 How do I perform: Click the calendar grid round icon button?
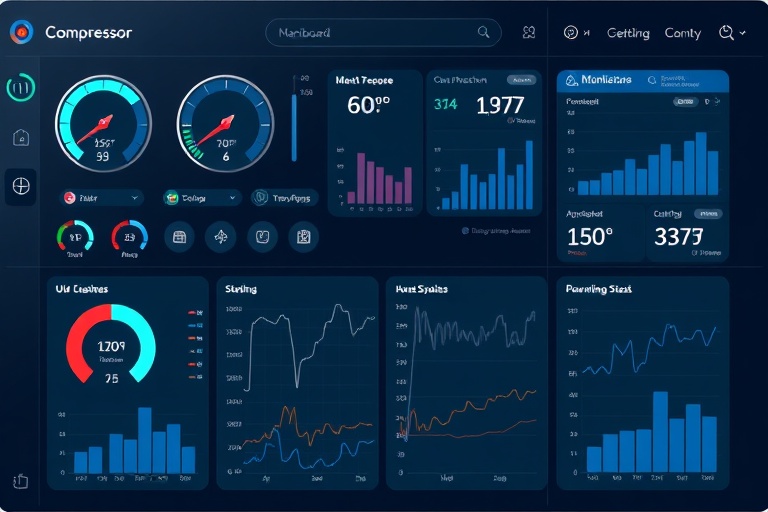point(179,237)
